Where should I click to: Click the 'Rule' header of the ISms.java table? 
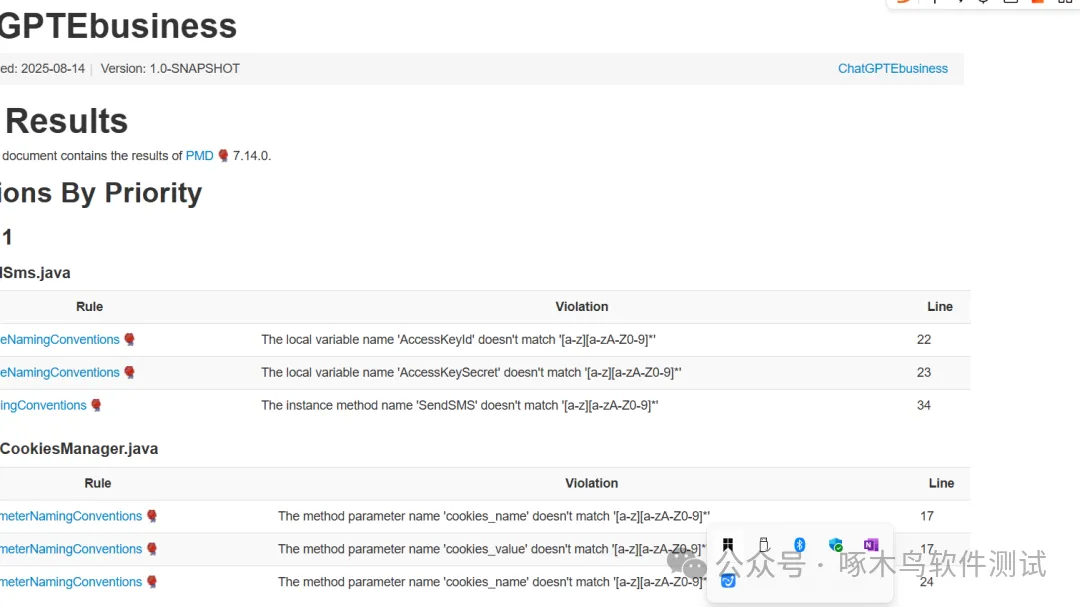click(x=90, y=307)
